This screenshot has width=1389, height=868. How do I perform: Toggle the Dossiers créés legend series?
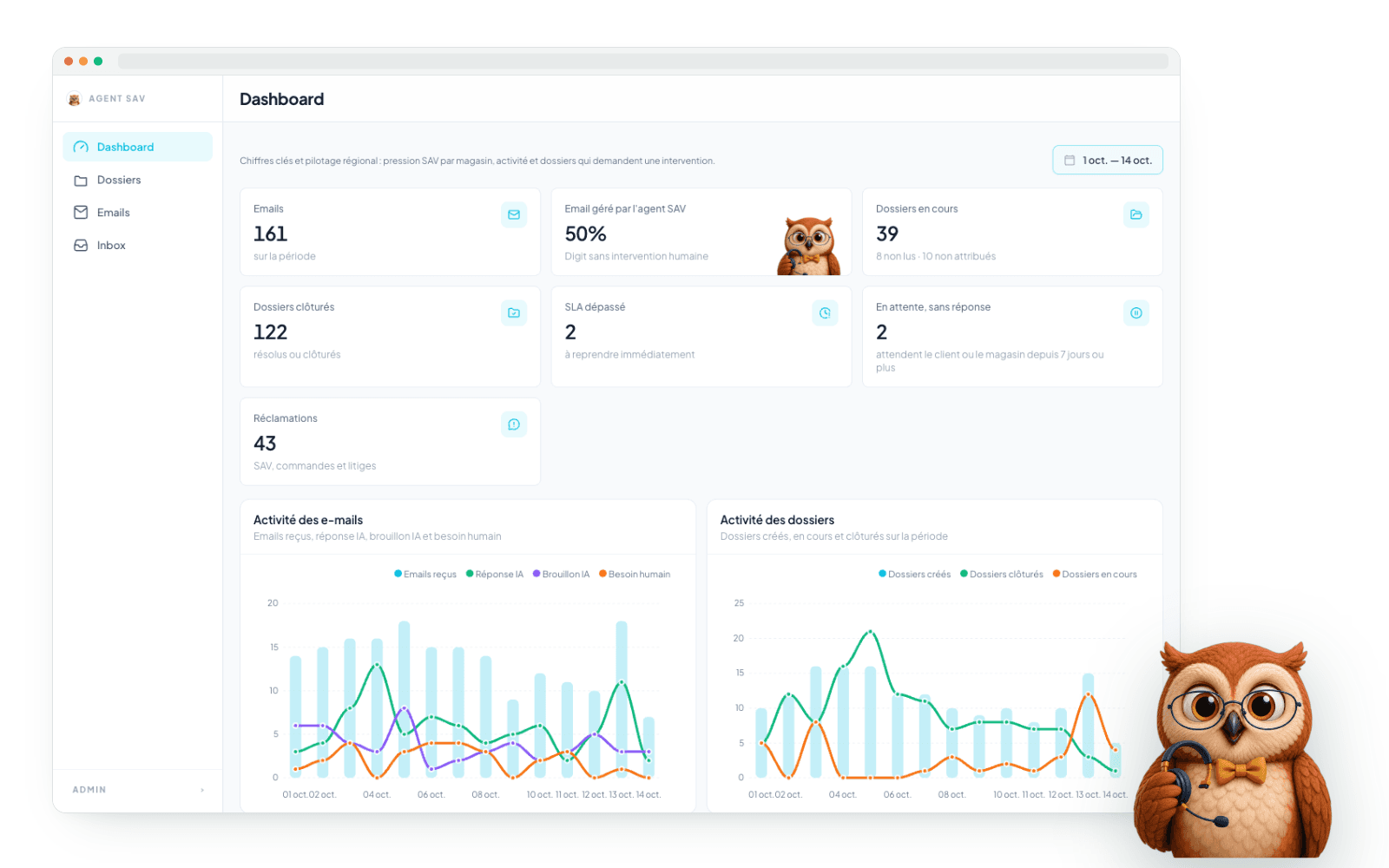[915, 574]
